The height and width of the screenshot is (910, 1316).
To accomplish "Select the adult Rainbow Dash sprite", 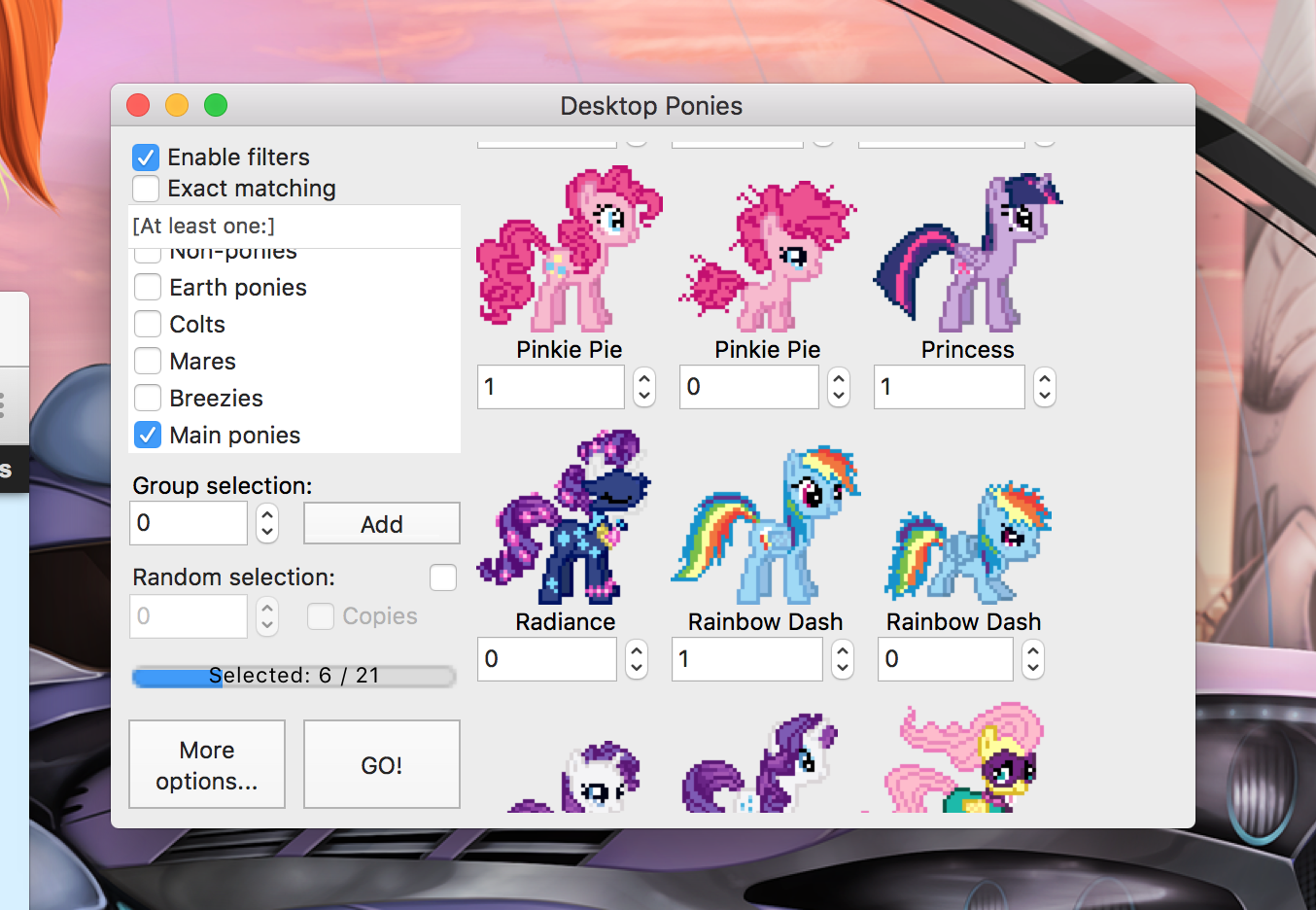I will pos(766,525).
